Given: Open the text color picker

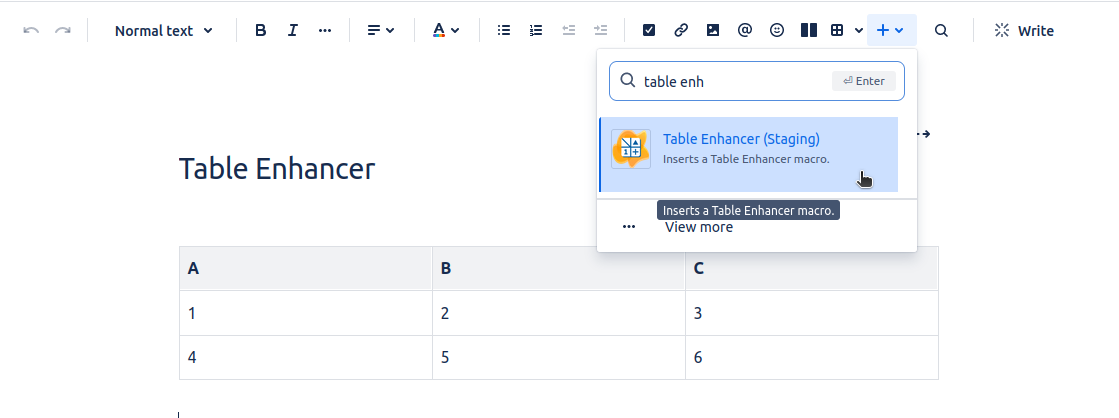Looking at the screenshot, I should tap(445, 30).
